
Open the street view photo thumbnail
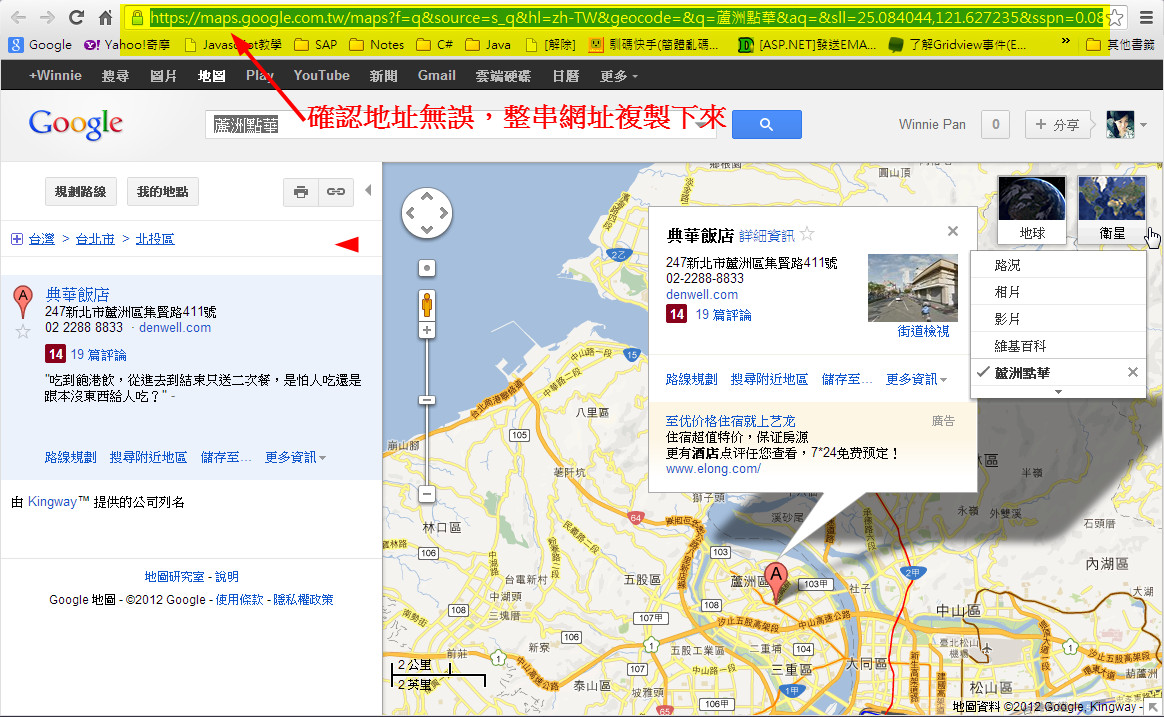point(912,288)
